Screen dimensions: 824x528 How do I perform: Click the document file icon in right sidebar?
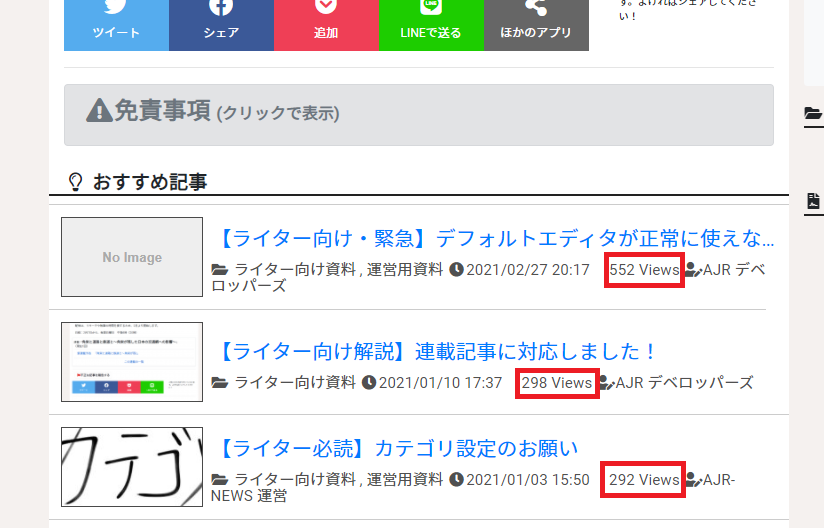(813, 201)
